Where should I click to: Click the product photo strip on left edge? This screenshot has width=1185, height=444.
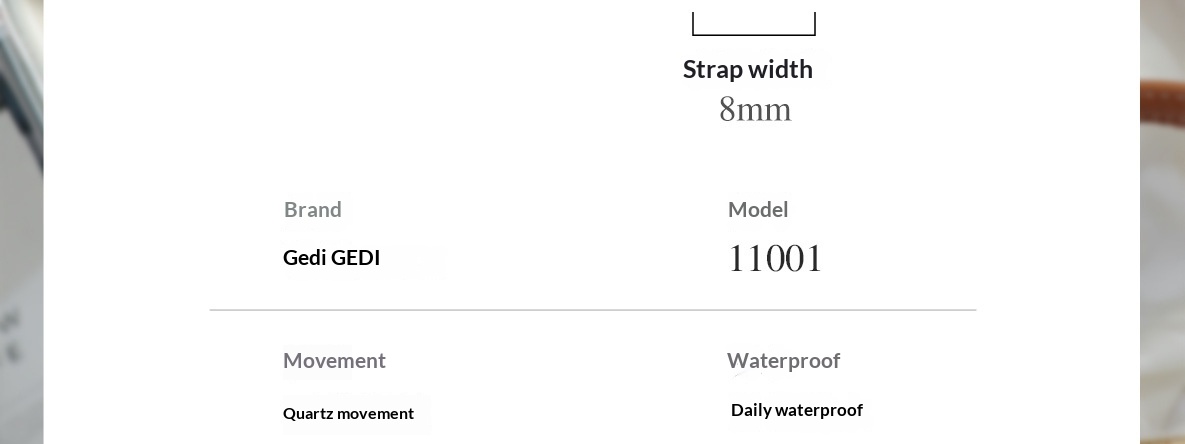tap(20, 220)
